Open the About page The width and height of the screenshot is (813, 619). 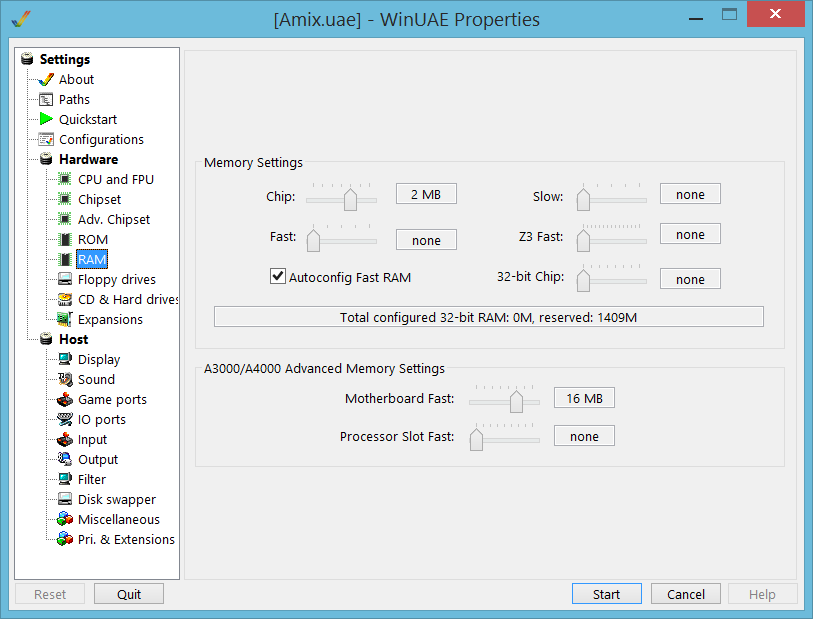coord(76,80)
